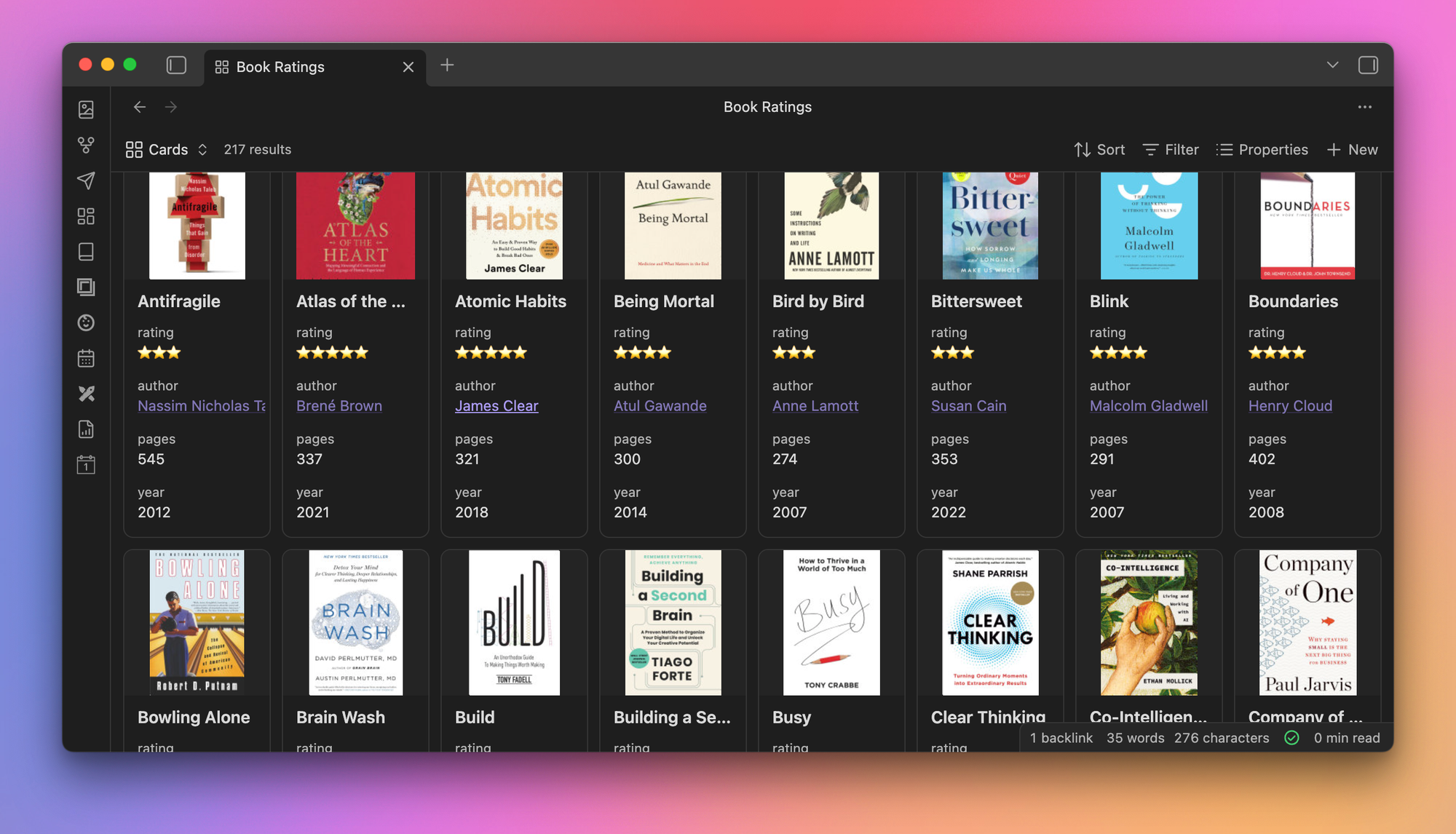This screenshot has width=1456, height=834.
Task: Open author link Henry Cloud
Action: [x=1290, y=406]
